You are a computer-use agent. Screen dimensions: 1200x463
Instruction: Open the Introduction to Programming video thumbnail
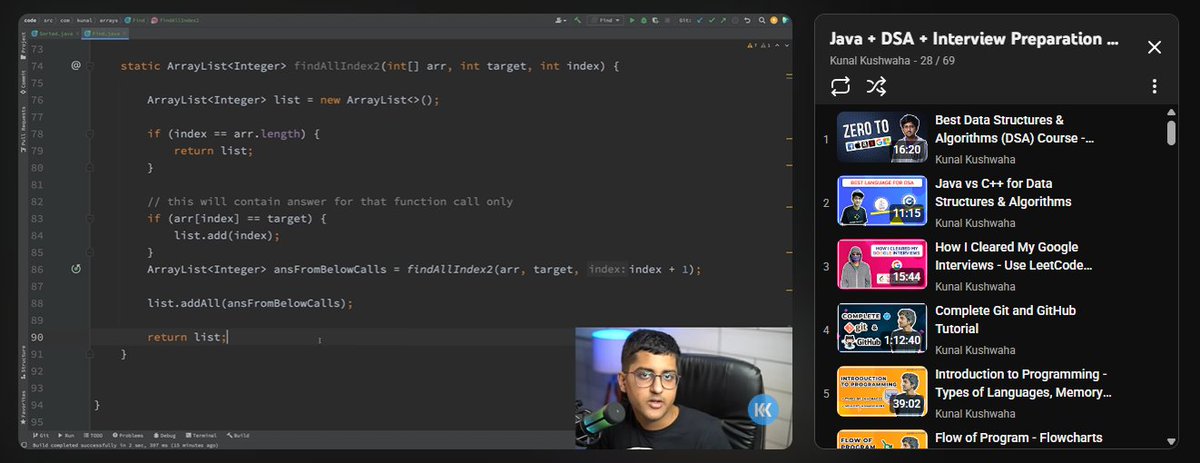tap(881, 392)
